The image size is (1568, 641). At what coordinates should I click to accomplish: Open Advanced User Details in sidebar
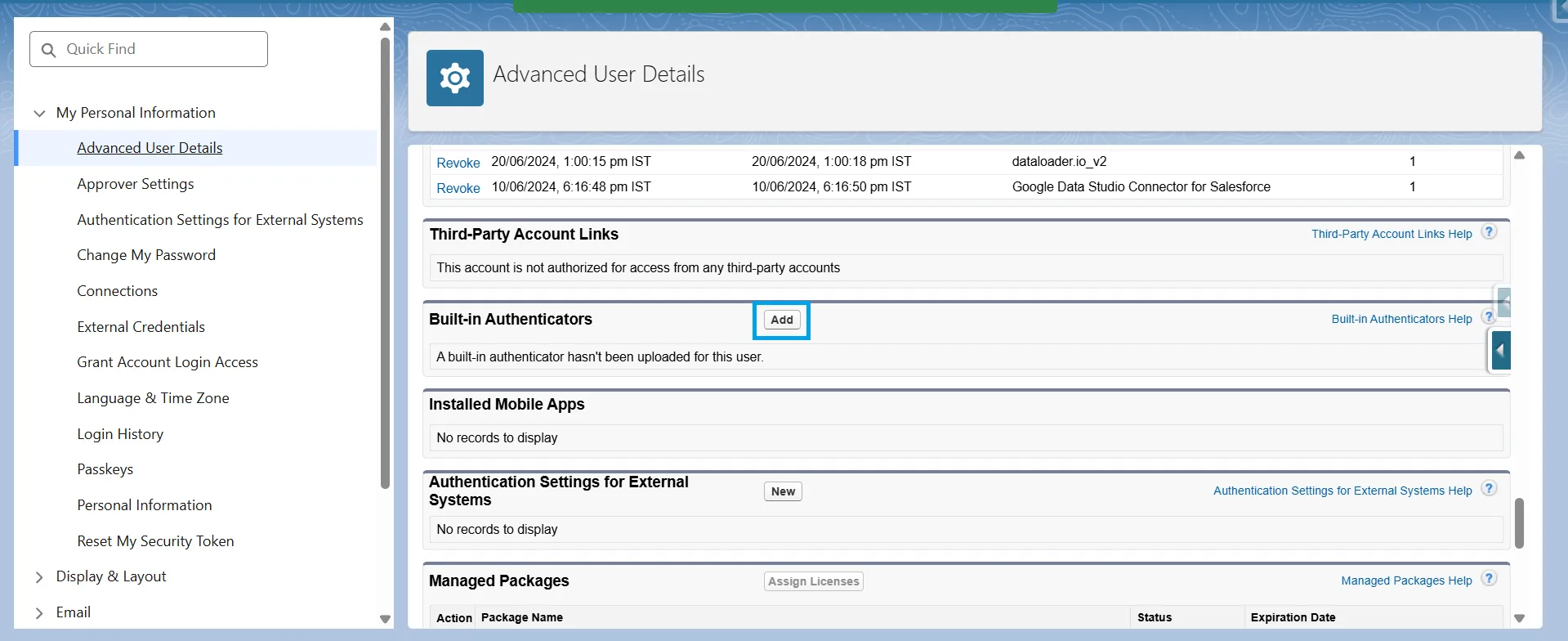[x=150, y=148]
